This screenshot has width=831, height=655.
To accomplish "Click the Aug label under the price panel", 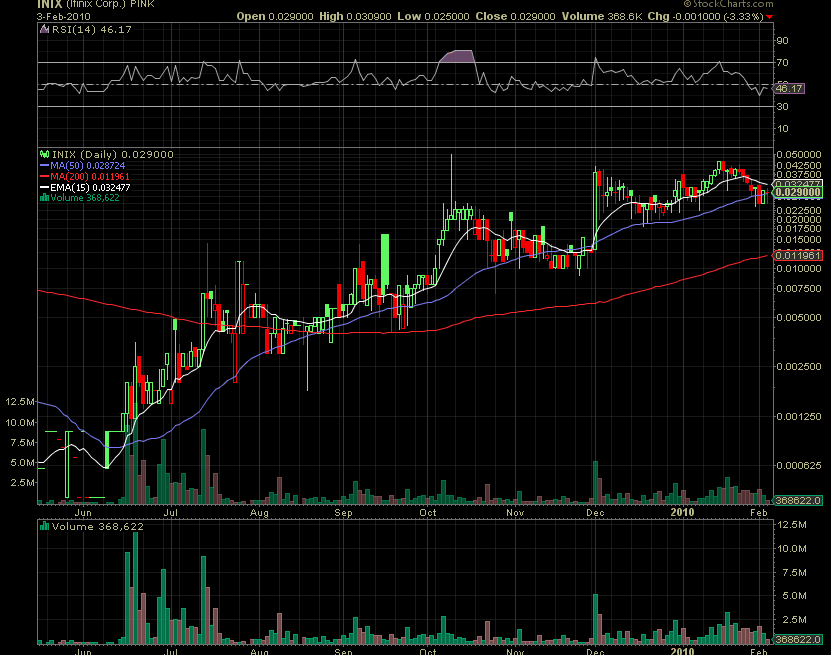I will coord(259,512).
